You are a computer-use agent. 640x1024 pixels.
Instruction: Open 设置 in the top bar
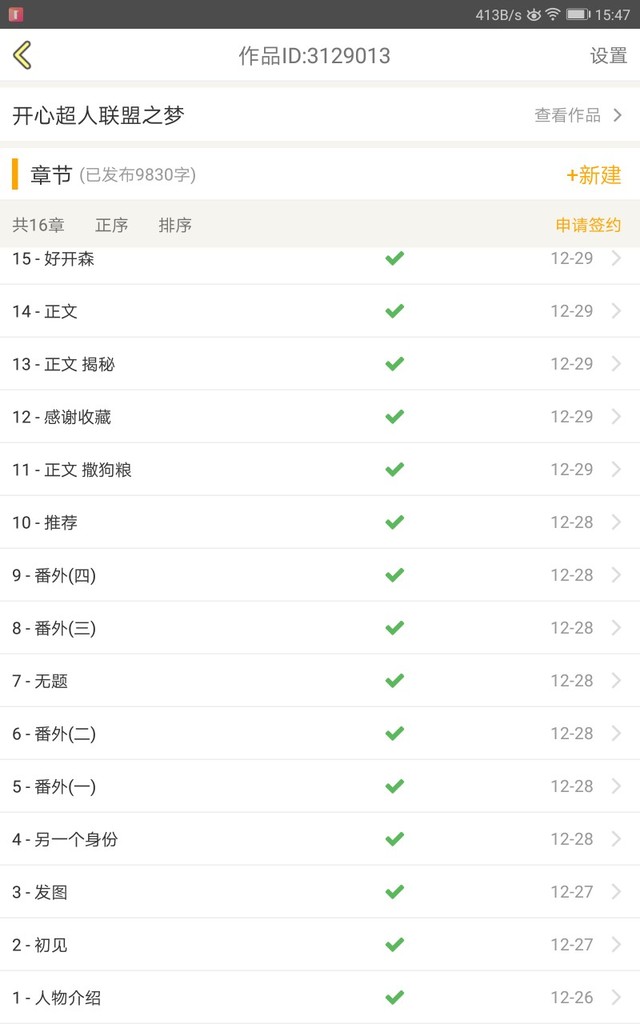click(x=608, y=55)
